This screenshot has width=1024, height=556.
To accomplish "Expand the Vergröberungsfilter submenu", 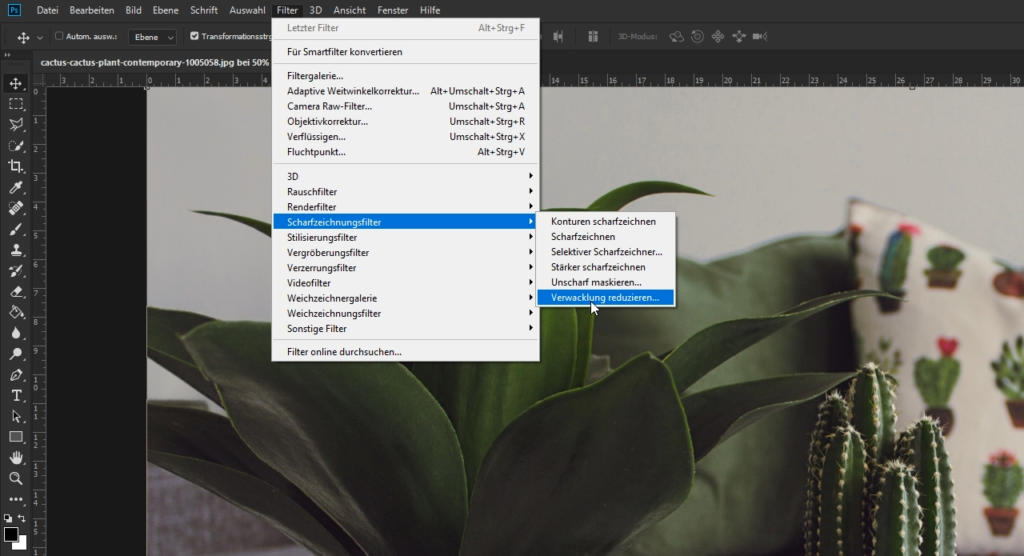I will [x=406, y=252].
